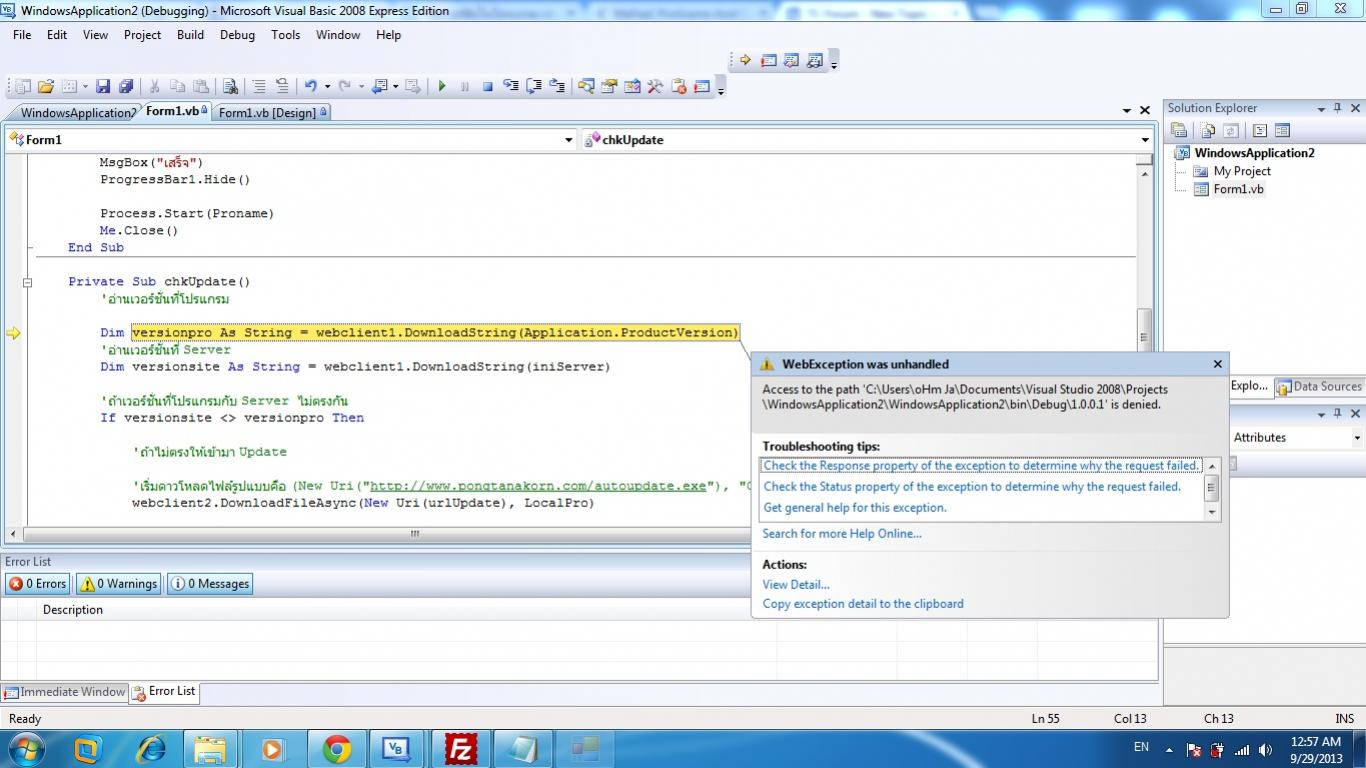Toggle the 0 Warnings filter button
The image size is (1366, 768).
click(x=119, y=584)
